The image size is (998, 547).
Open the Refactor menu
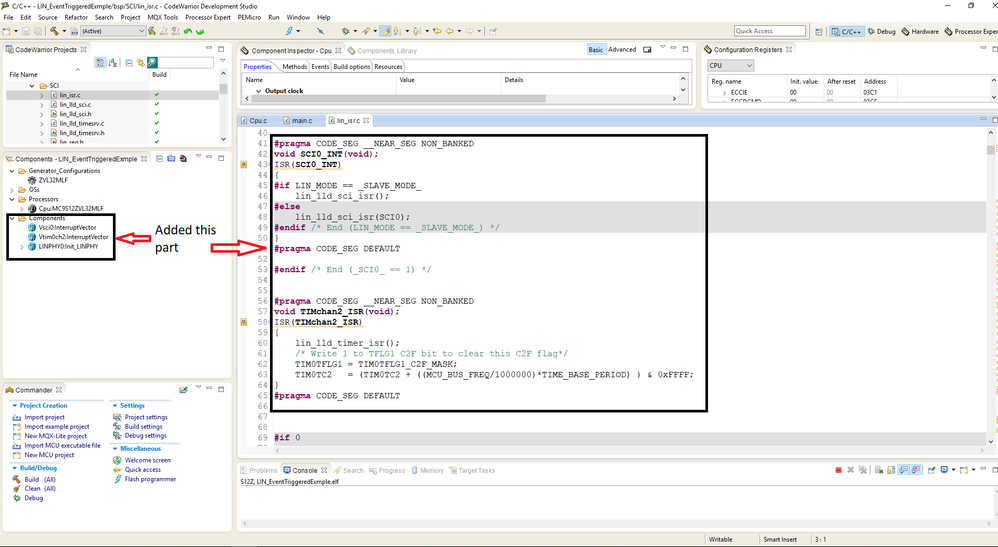pyautogui.click(x=76, y=17)
